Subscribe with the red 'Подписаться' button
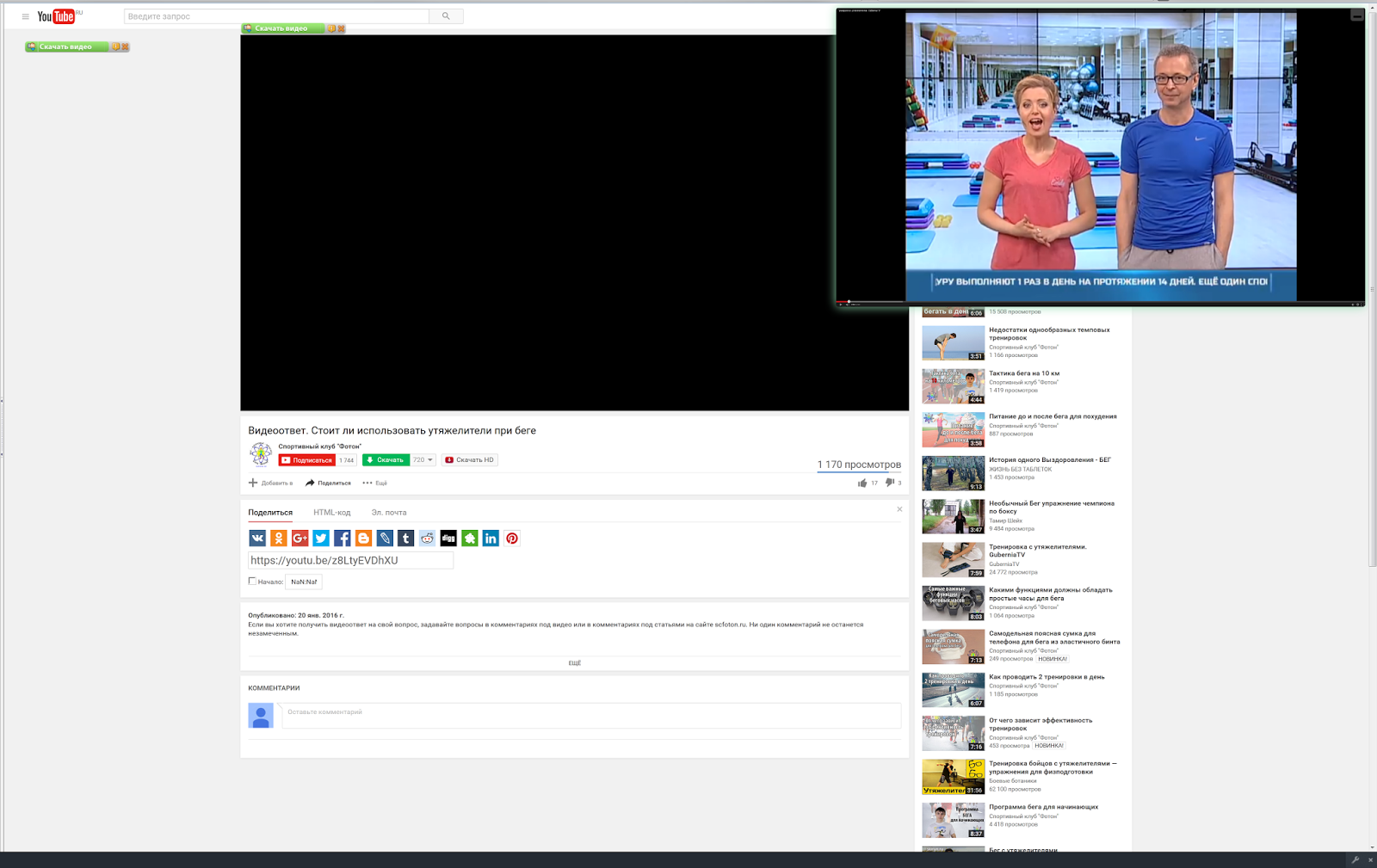 (306, 460)
